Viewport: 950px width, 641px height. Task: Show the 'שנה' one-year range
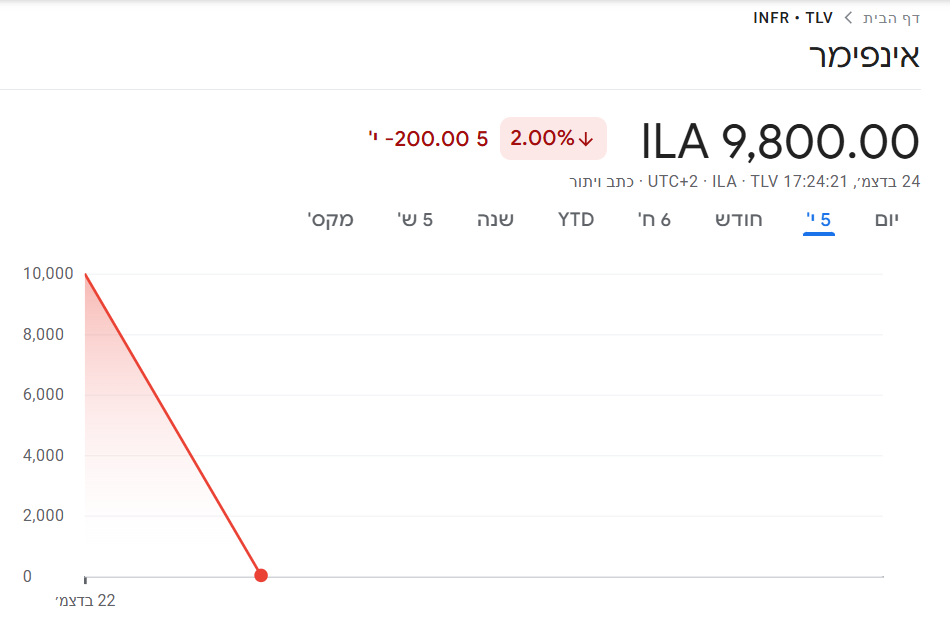coord(495,219)
